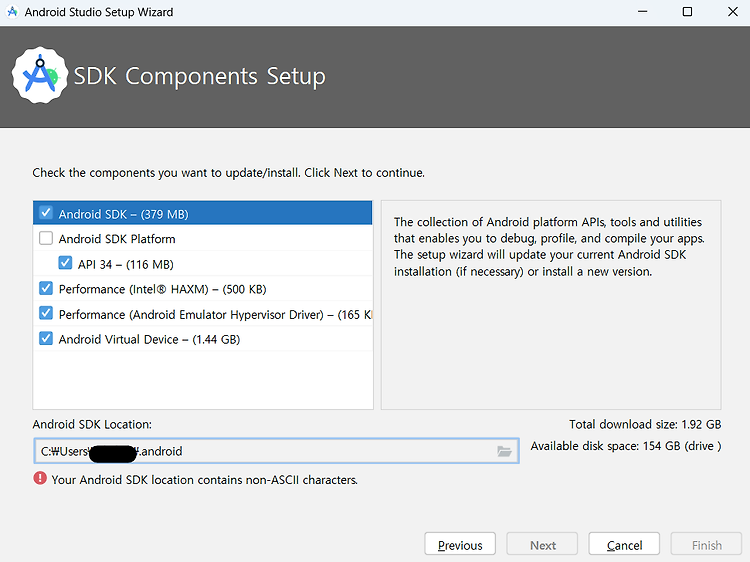Select the API 34 – (116 MB) row text

pos(126,264)
